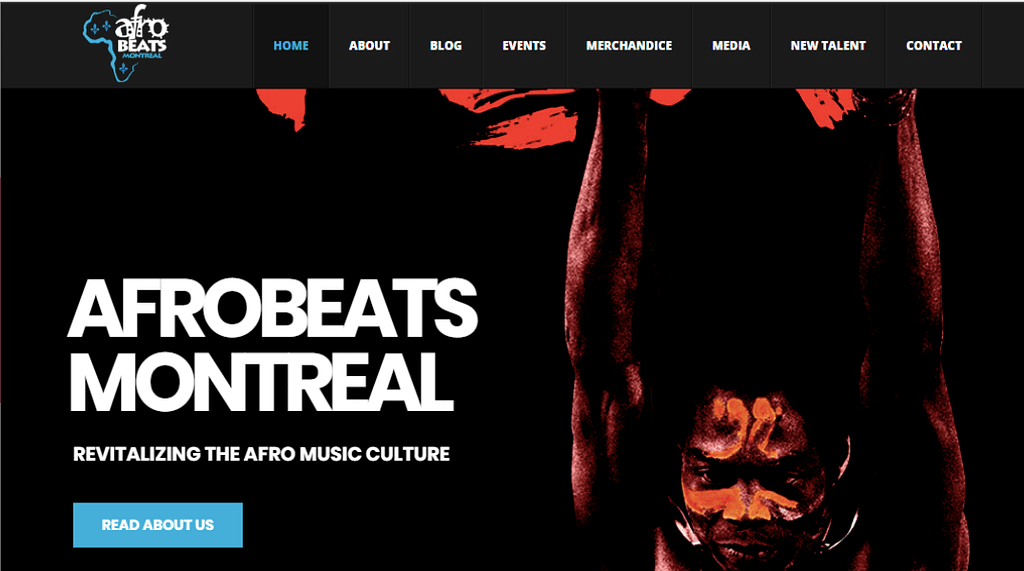The width and height of the screenshot is (1024, 571).
Task: Open the Home menu item
Action: [291, 46]
